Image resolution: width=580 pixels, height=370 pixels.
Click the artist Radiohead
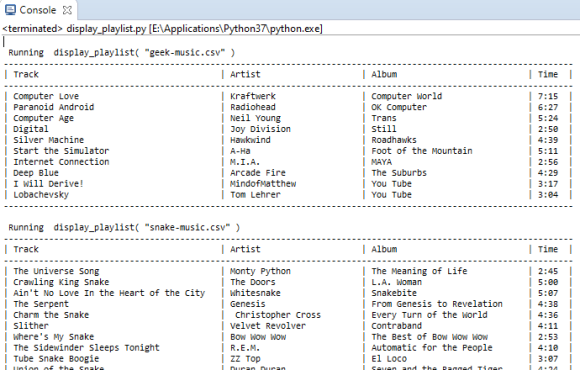[x=253, y=107]
